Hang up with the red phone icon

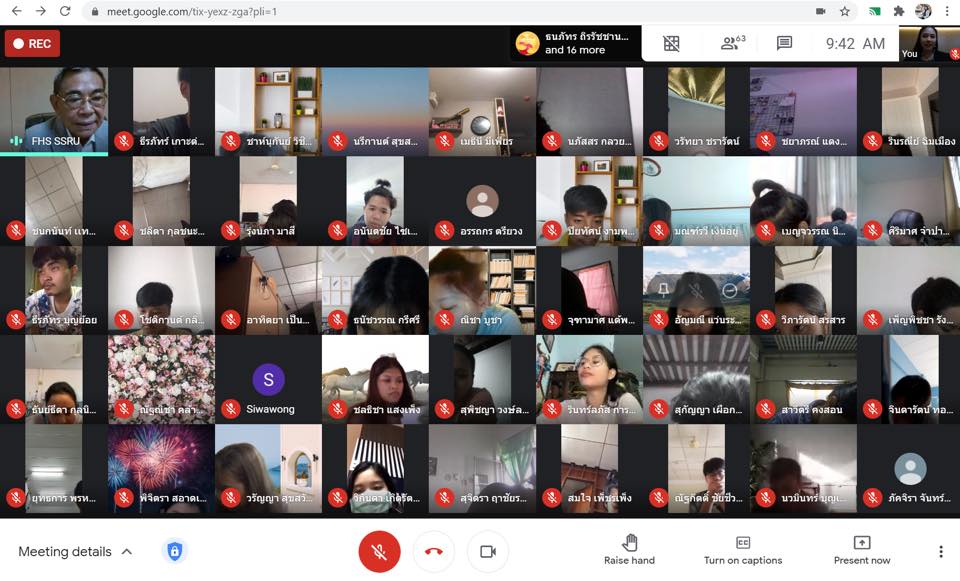(x=433, y=551)
